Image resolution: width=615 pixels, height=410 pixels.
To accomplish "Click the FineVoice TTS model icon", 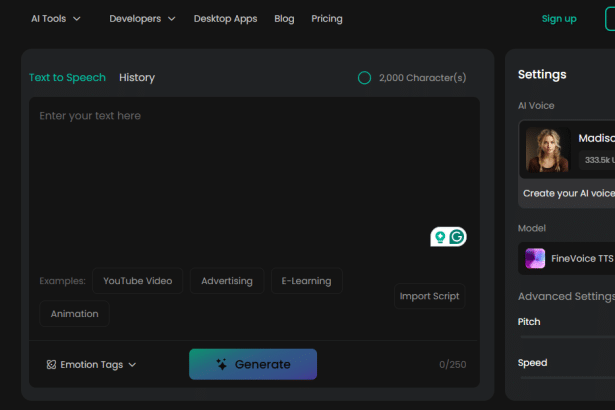I will (535, 258).
